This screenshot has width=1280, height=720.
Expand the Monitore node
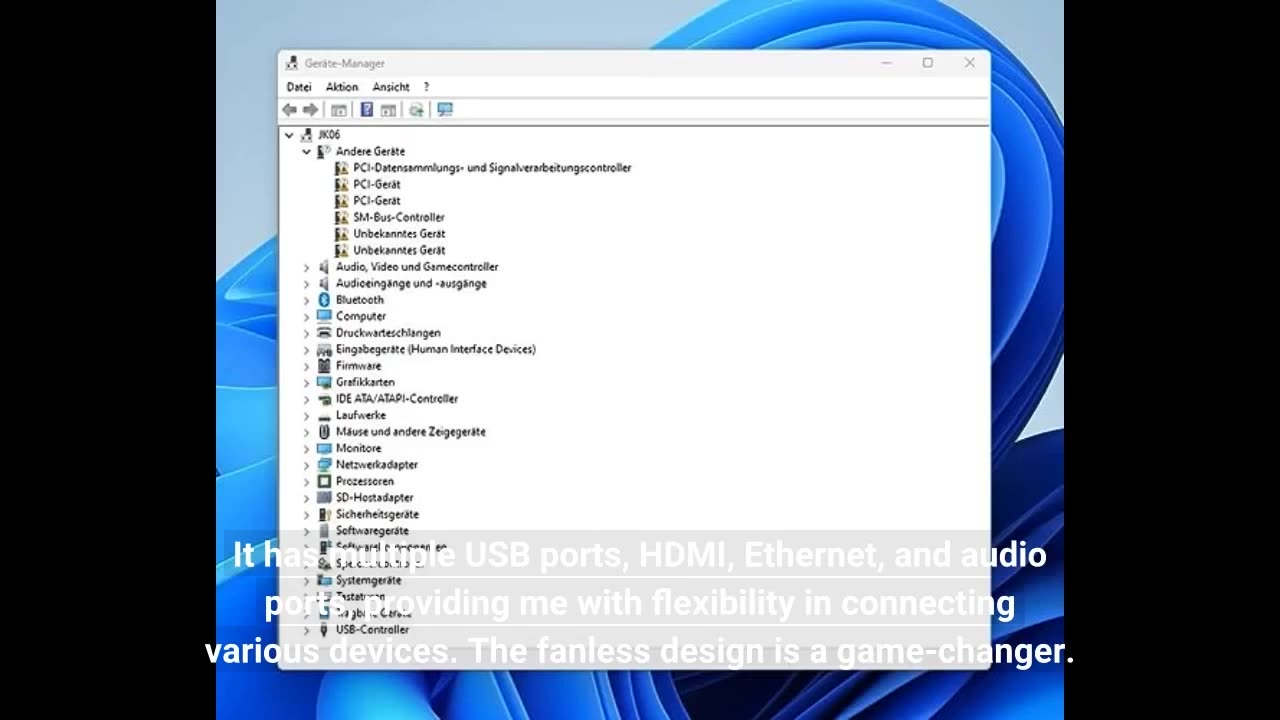tap(307, 448)
